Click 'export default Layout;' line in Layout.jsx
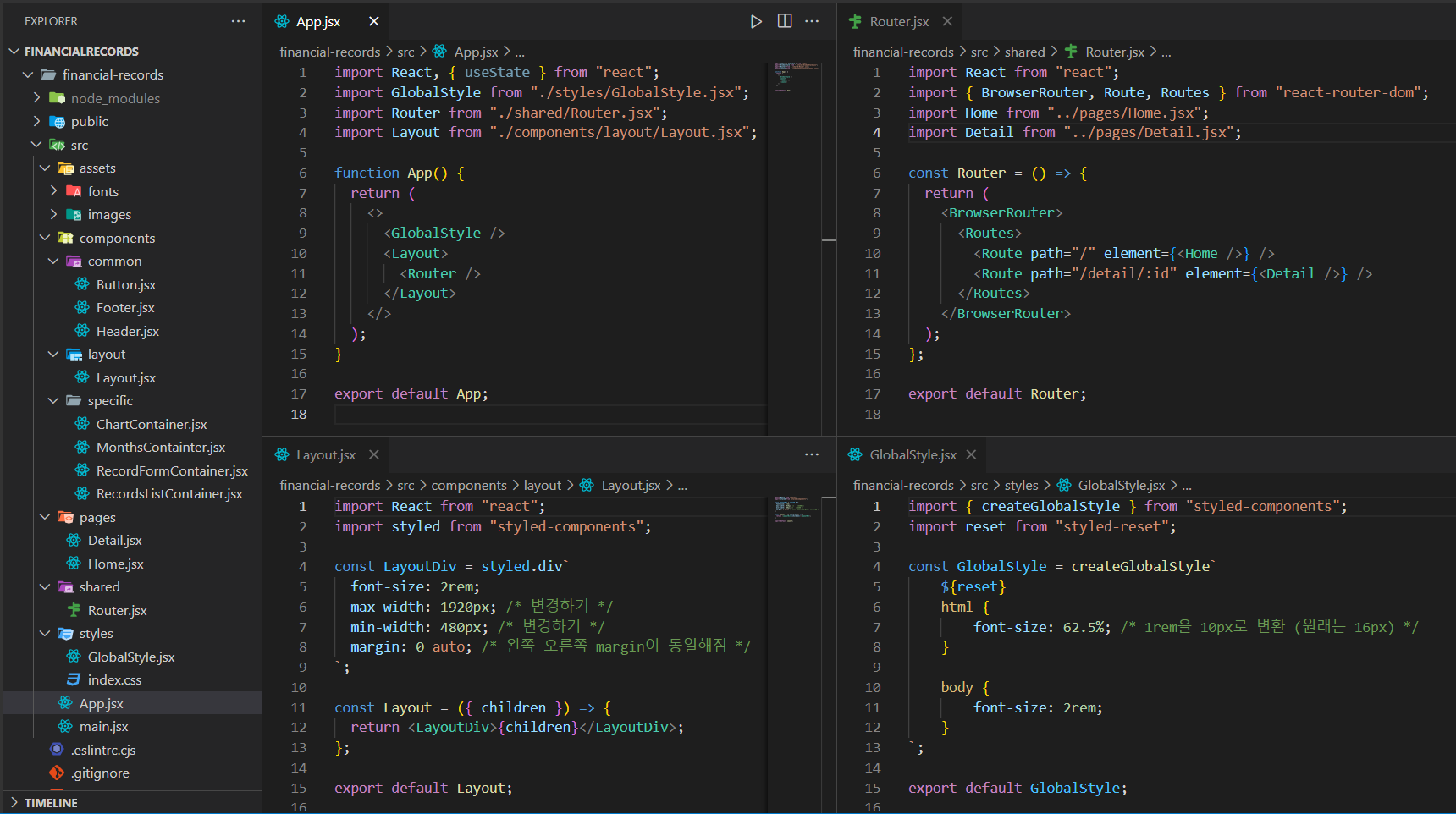1456x814 pixels. pyautogui.click(x=423, y=788)
